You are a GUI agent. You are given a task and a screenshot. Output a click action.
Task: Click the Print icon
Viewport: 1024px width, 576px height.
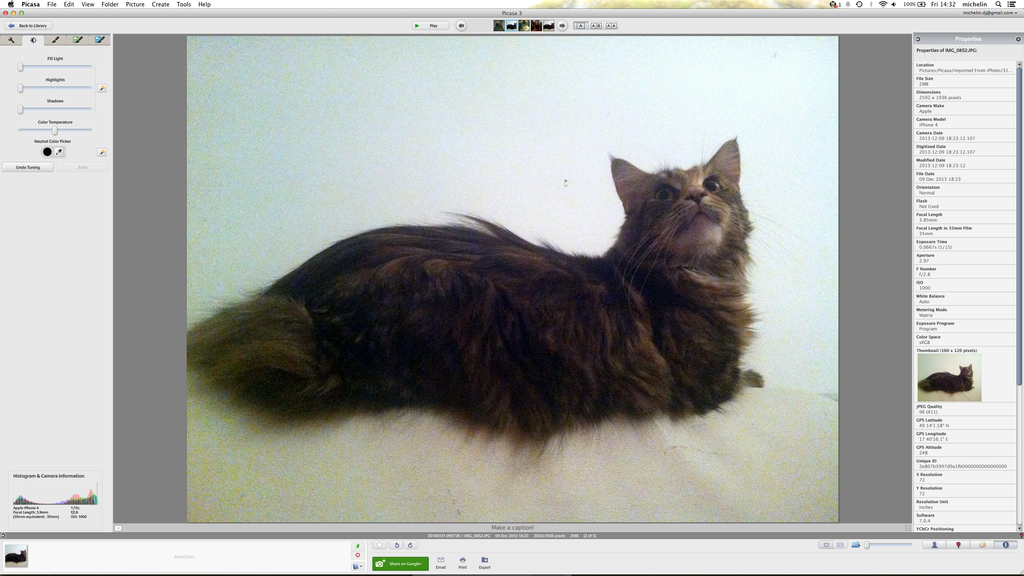(x=462, y=561)
